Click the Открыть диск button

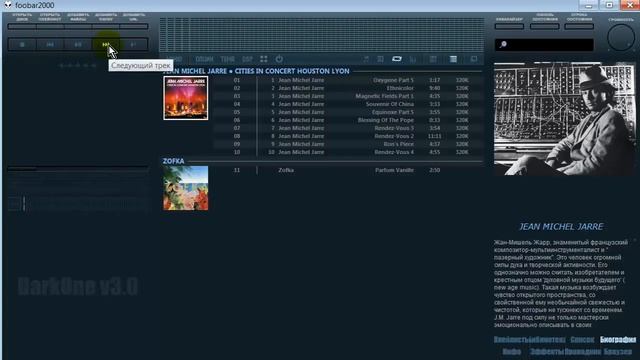tap(22, 26)
